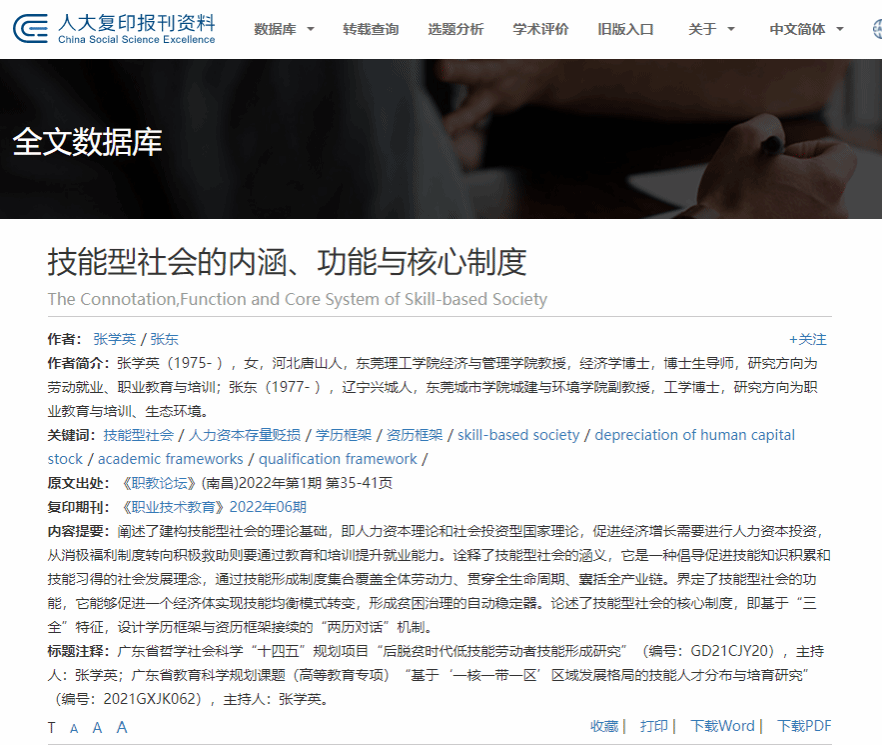The image size is (882, 745).
Task: Expand the 中文简体 language selector
Action: tap(806, 29)
